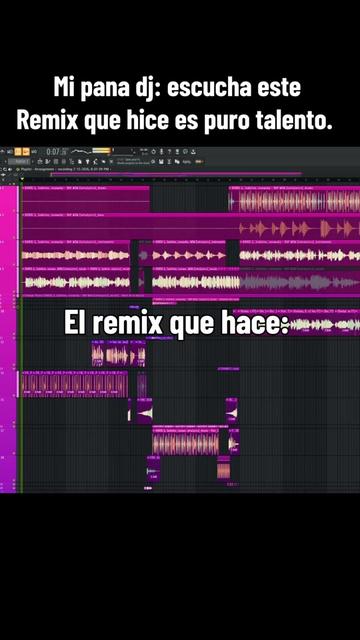Select the clip right of 'El remix que hace:' text

[x=296, y=322]
